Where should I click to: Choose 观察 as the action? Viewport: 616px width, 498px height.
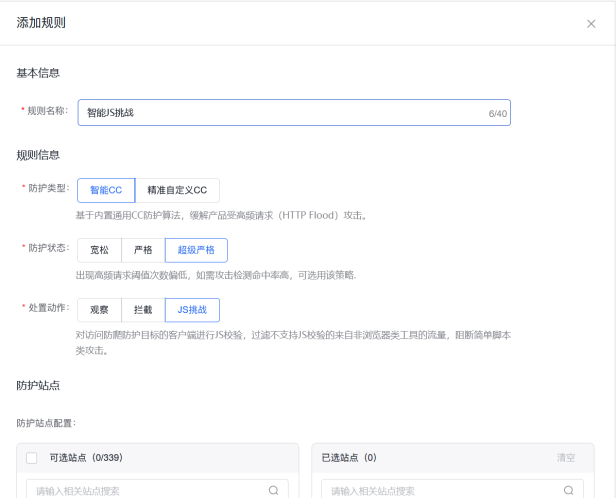tap(99, 310)
